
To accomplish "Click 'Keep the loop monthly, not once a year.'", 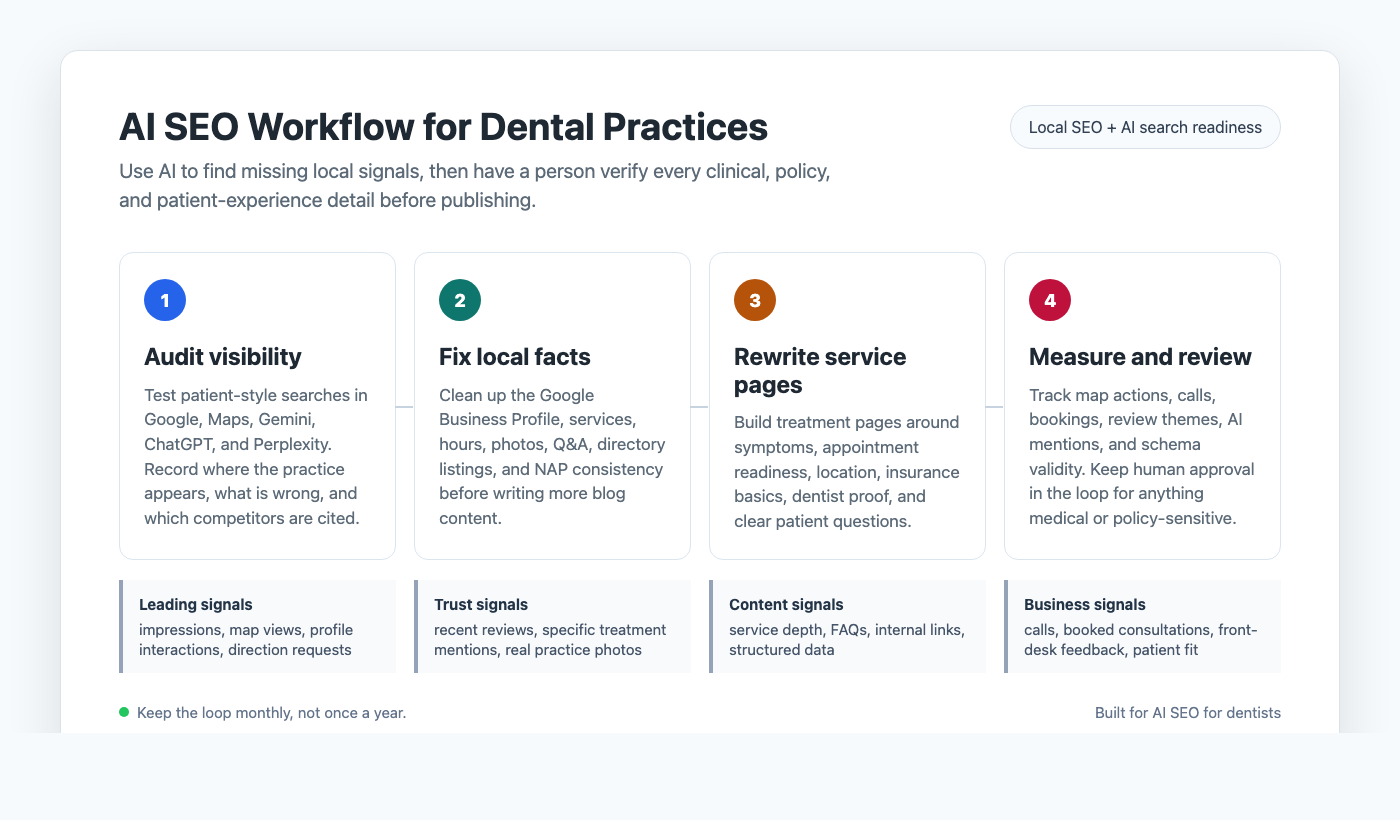I will [272, 713].
